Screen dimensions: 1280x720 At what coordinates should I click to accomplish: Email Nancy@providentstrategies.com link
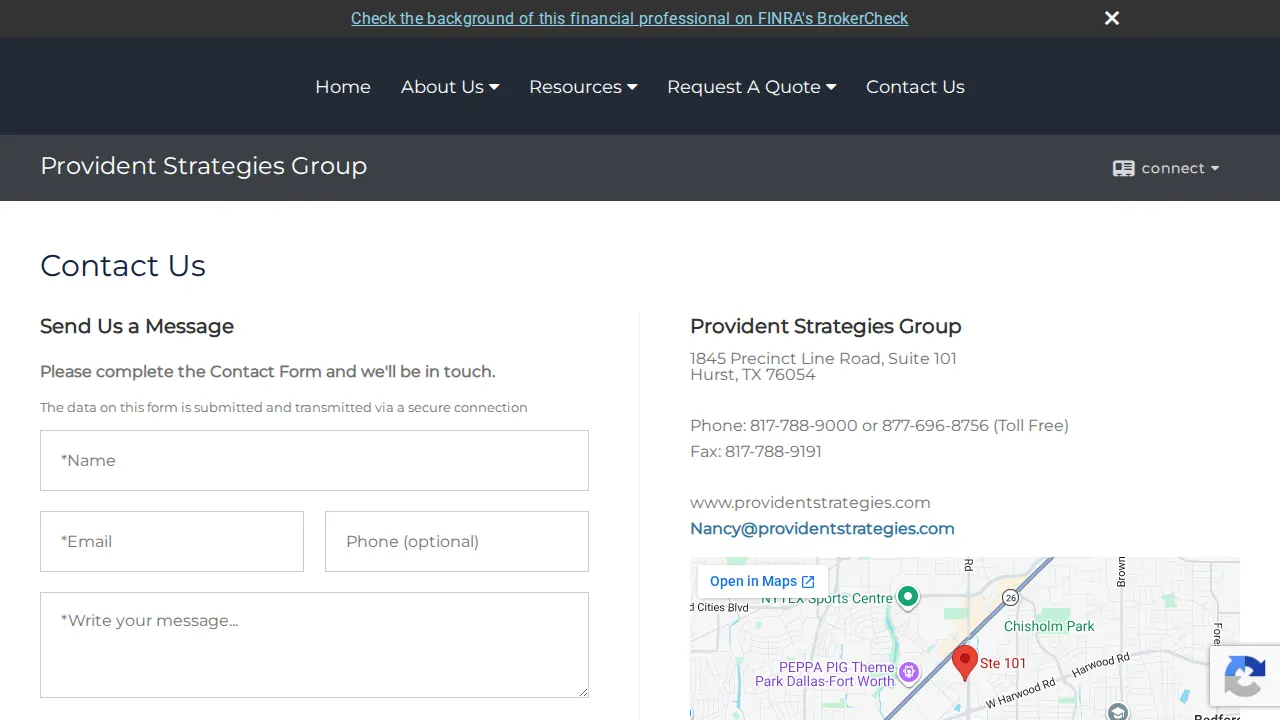point(822,529)
